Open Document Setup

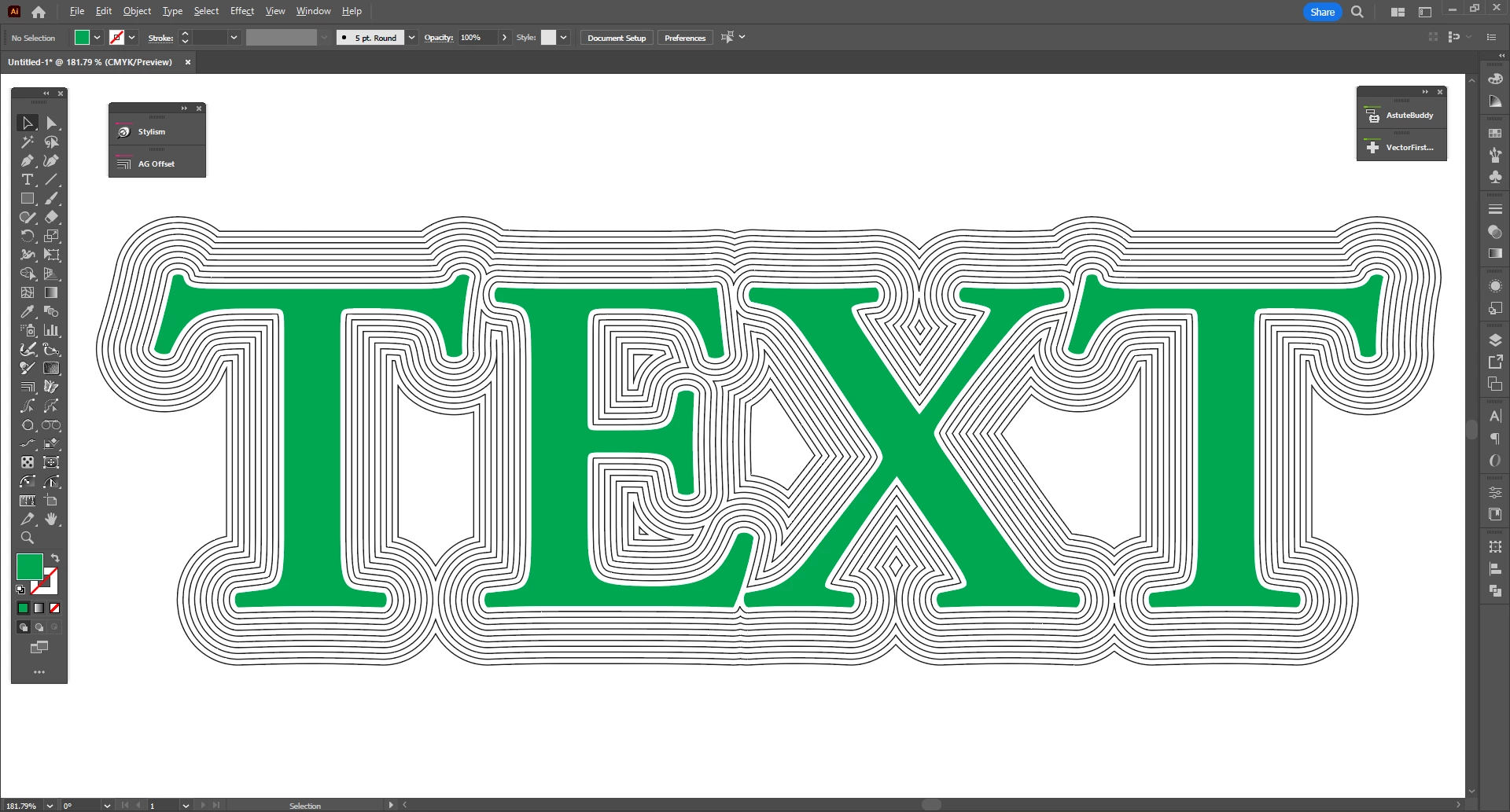617,38
